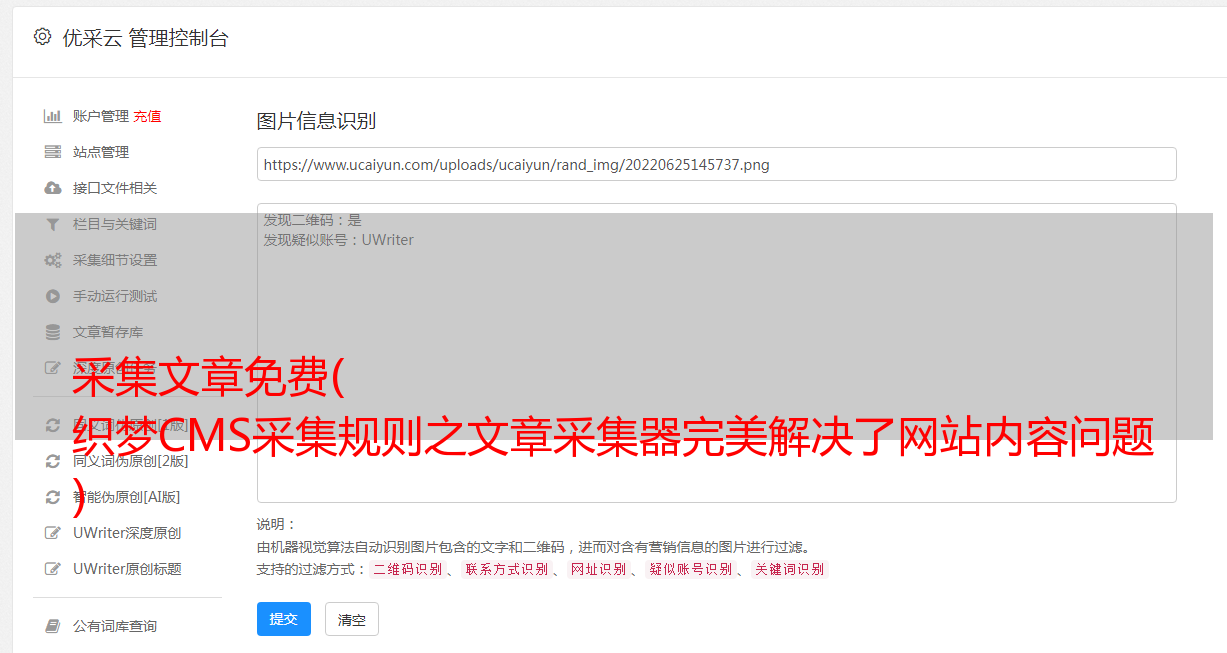Click the 二维码识别 tag
Viewport: 1227px width, 653px height.
[407, 569]
